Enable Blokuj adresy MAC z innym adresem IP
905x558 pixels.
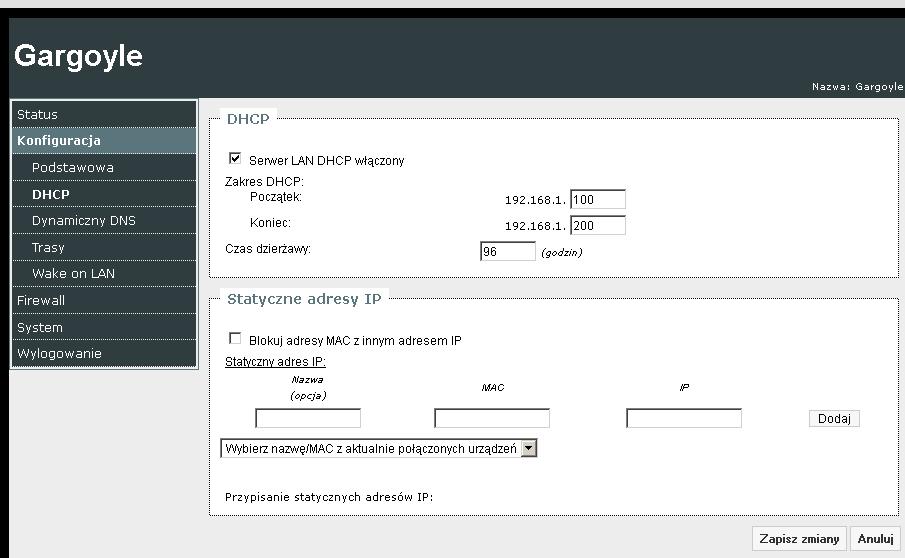pyautogui.click(x=236, y=339)
